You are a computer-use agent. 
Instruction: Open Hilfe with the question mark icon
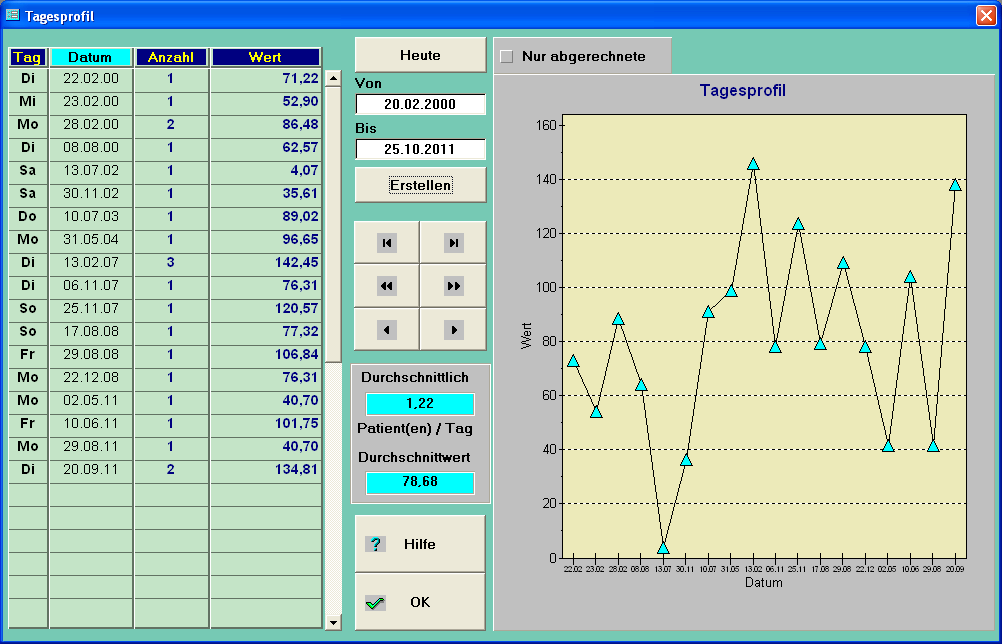[x=420, y=544]
